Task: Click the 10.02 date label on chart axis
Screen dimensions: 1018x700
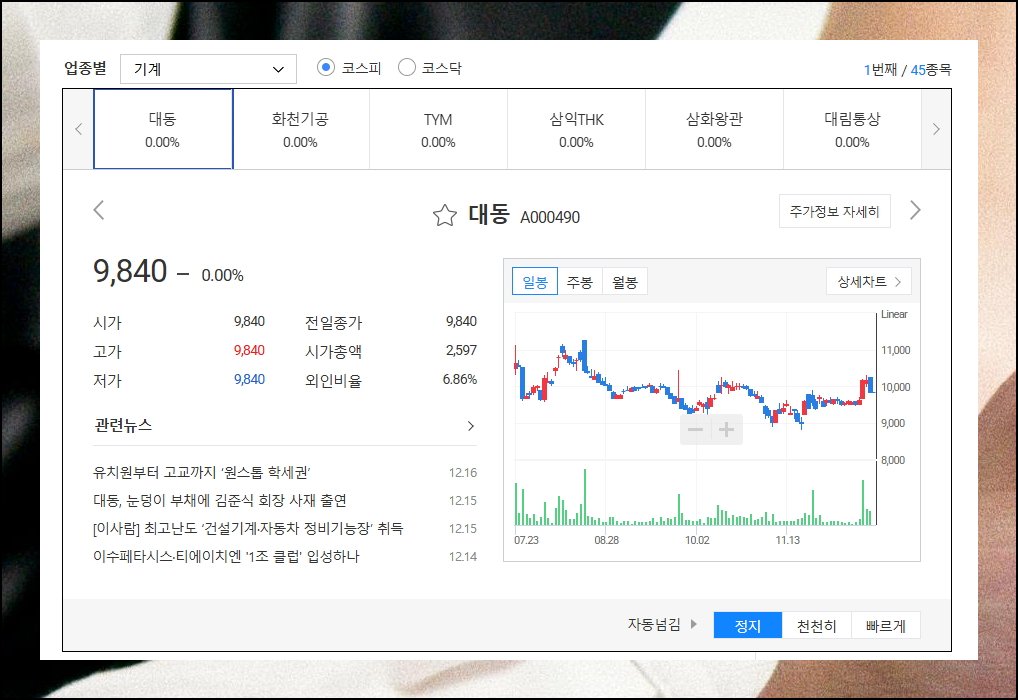Action: click(x=697, y=540)
